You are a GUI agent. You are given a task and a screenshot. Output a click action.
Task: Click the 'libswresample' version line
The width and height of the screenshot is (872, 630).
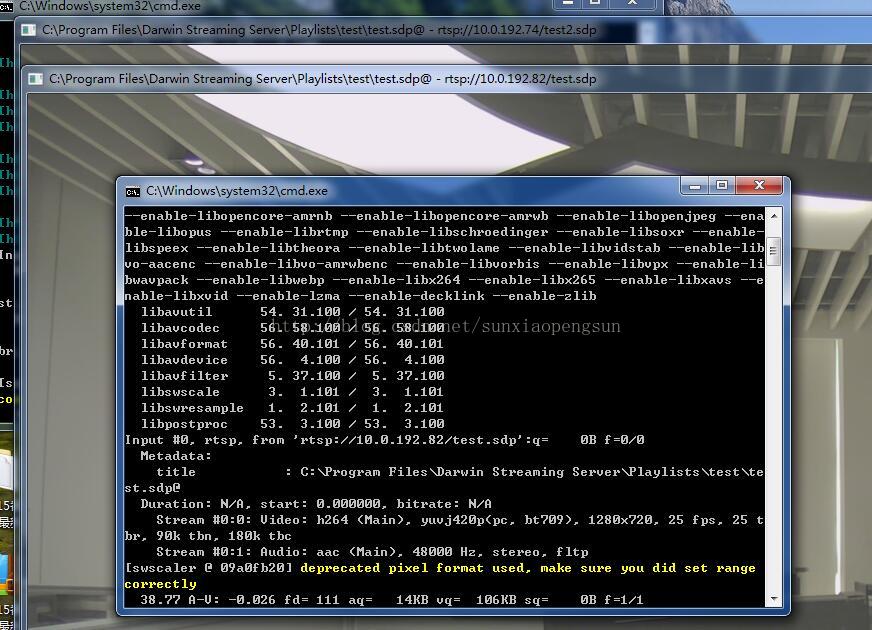pos(293,408)
